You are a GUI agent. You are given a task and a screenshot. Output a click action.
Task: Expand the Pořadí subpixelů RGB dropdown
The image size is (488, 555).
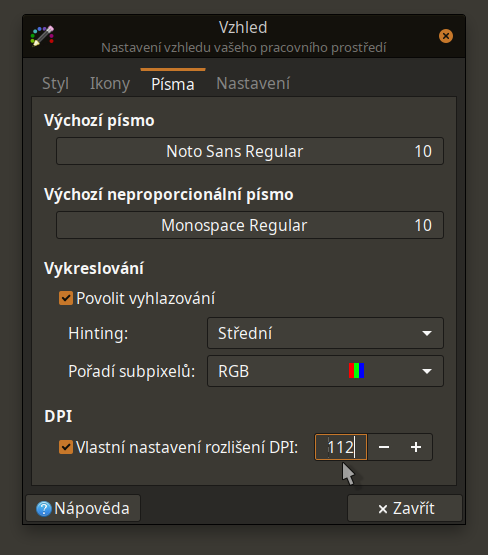(325, 371)
